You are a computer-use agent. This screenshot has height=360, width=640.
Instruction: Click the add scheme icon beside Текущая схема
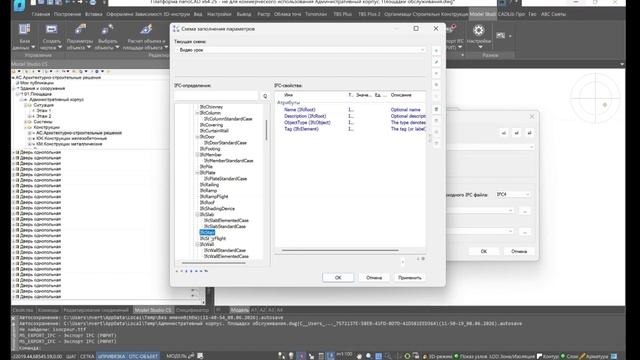coord(436,51)
